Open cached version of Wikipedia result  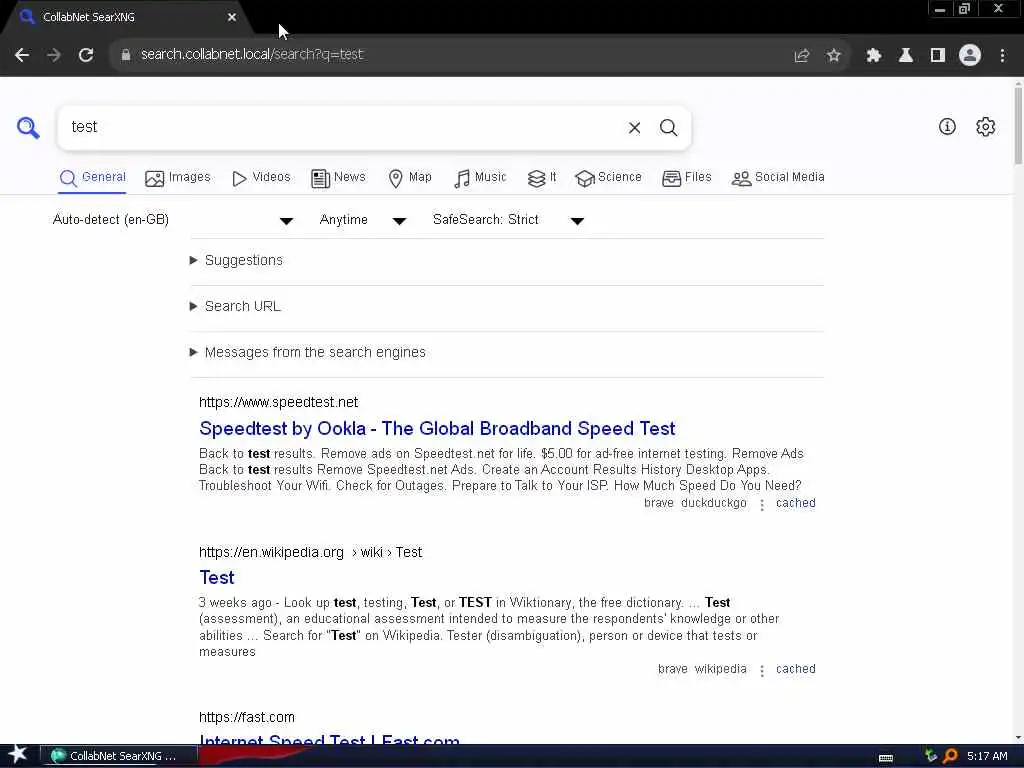click(795, 669)
